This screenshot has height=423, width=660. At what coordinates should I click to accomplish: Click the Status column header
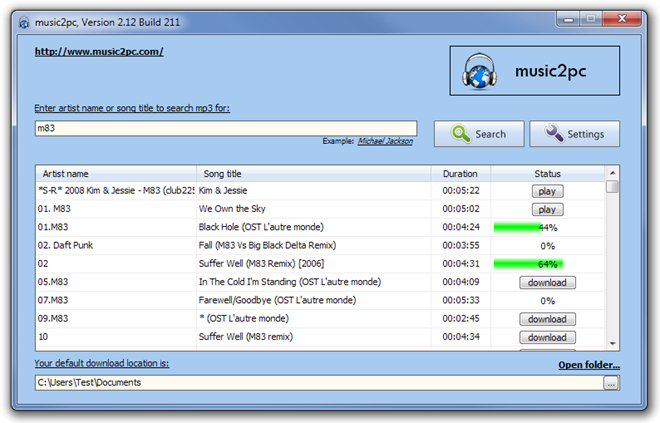tap(548, 173)
